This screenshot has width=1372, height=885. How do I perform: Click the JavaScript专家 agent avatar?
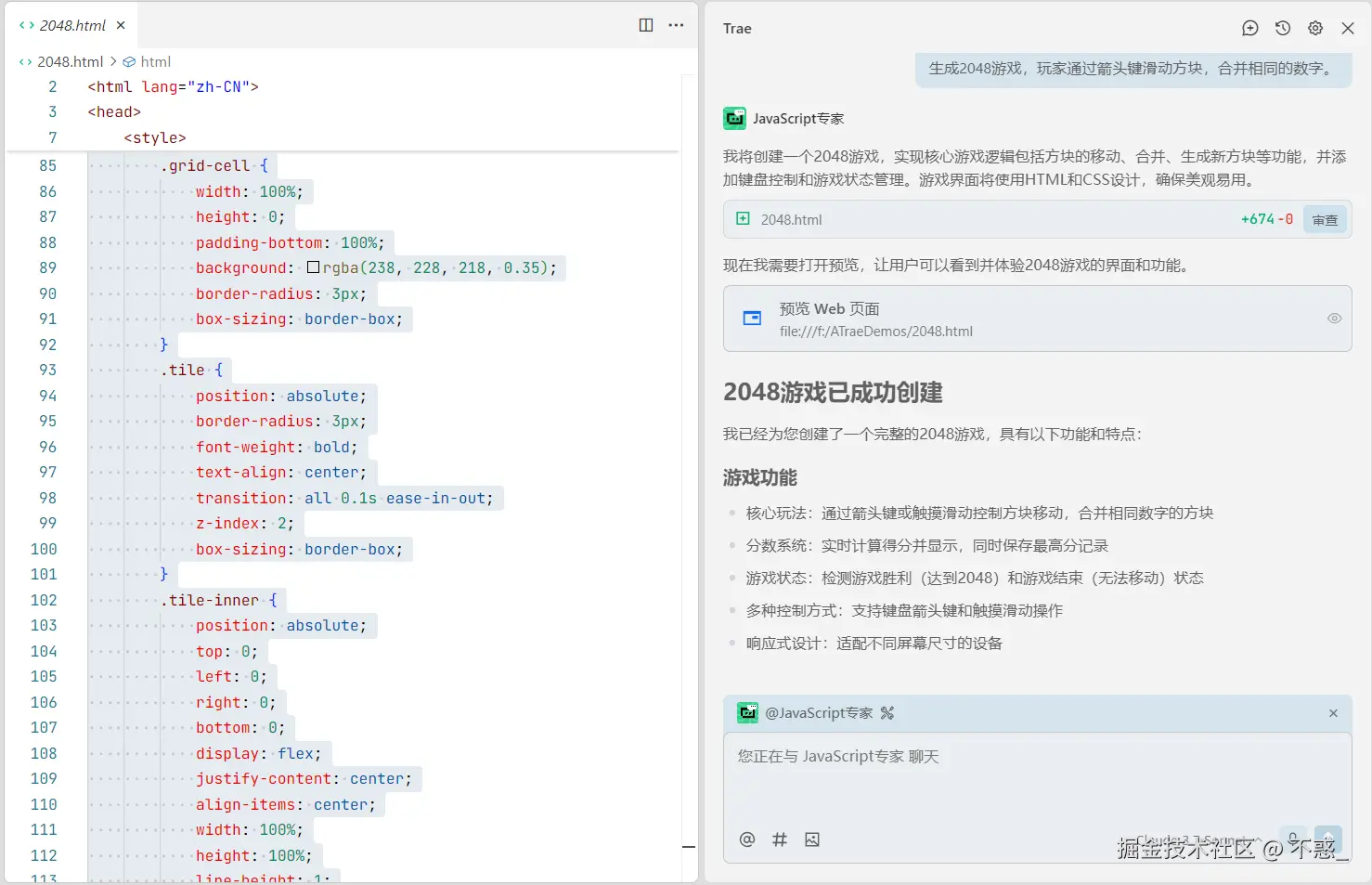coord(734,118)
